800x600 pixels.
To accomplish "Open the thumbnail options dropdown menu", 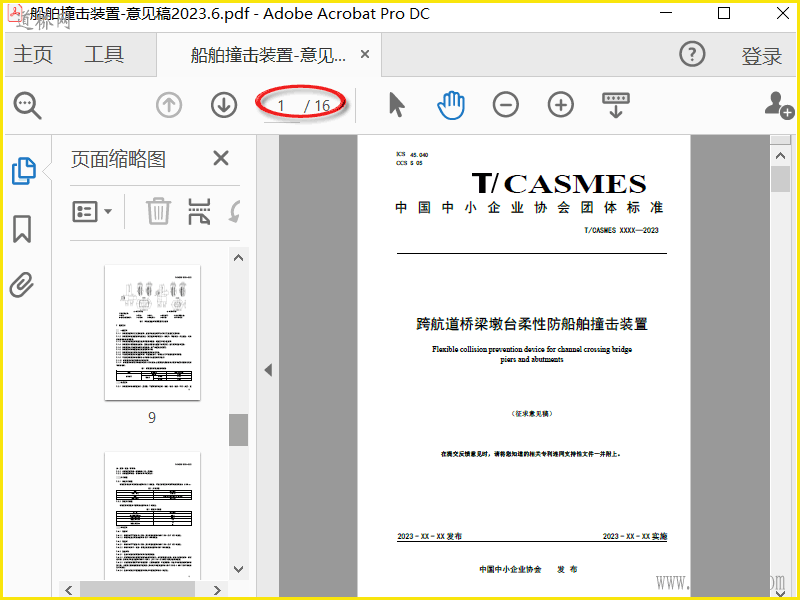I will (x=92, y=211).
